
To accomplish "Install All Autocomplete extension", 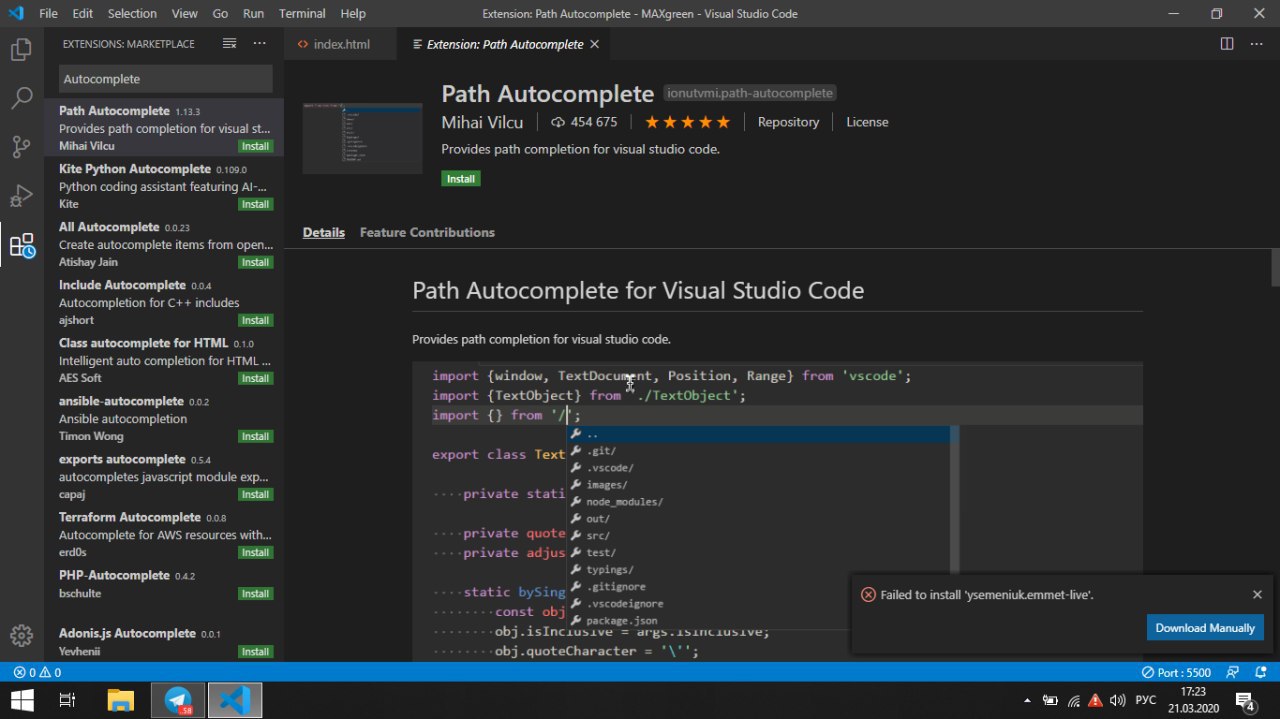I will click(255, 262).
